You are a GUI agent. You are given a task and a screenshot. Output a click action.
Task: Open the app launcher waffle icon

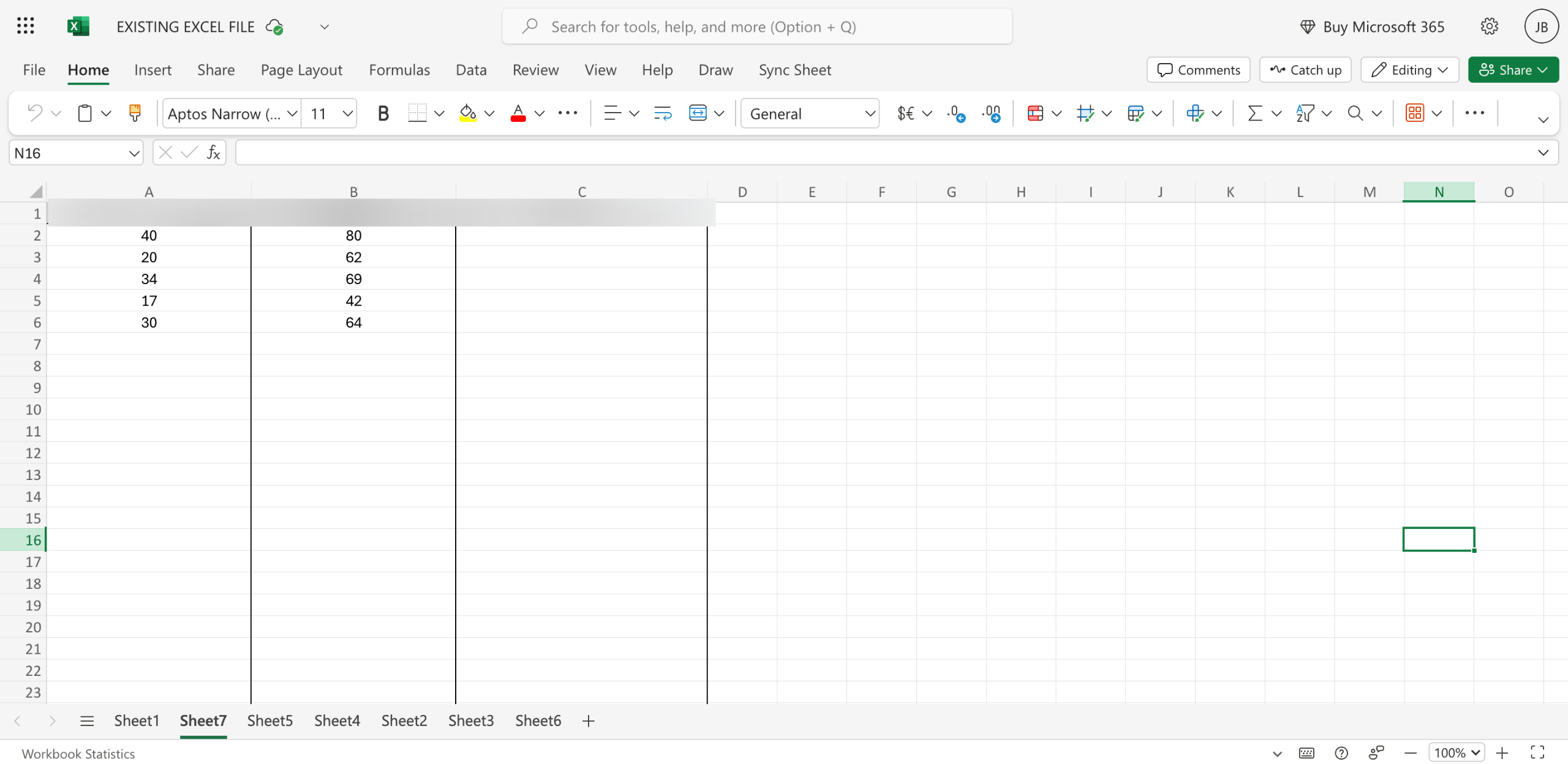[x=25, y=26]
